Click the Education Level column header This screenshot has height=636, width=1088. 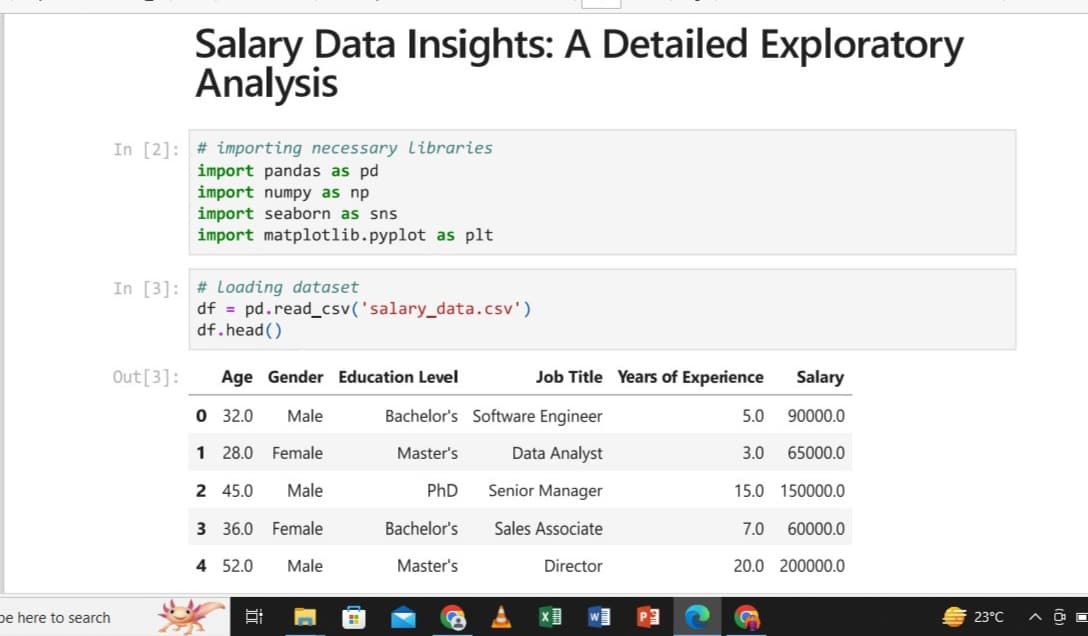[x=398, y=377]
